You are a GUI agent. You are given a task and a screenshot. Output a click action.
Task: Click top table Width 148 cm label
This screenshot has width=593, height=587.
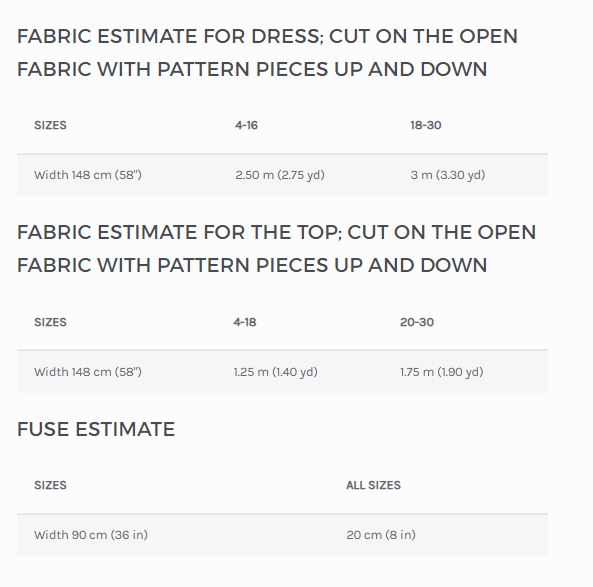(88, 372)
